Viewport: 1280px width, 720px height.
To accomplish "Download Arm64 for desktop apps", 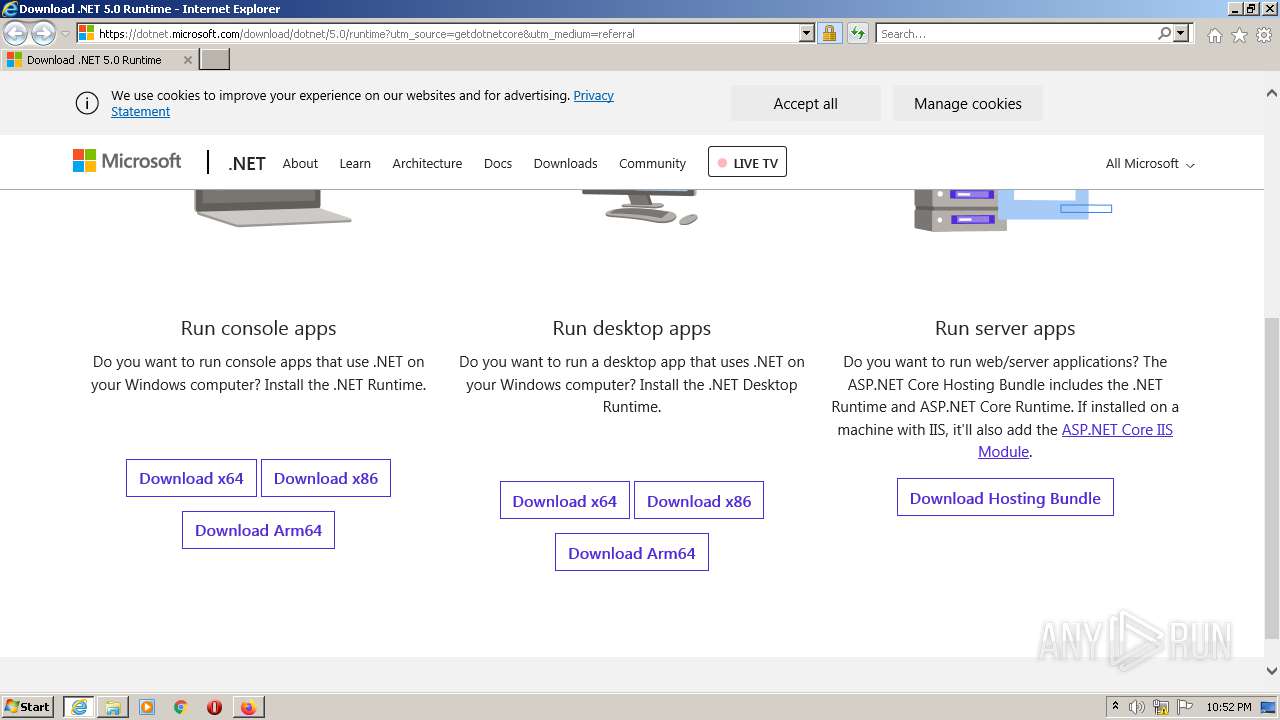I will [x=632, y=553].
